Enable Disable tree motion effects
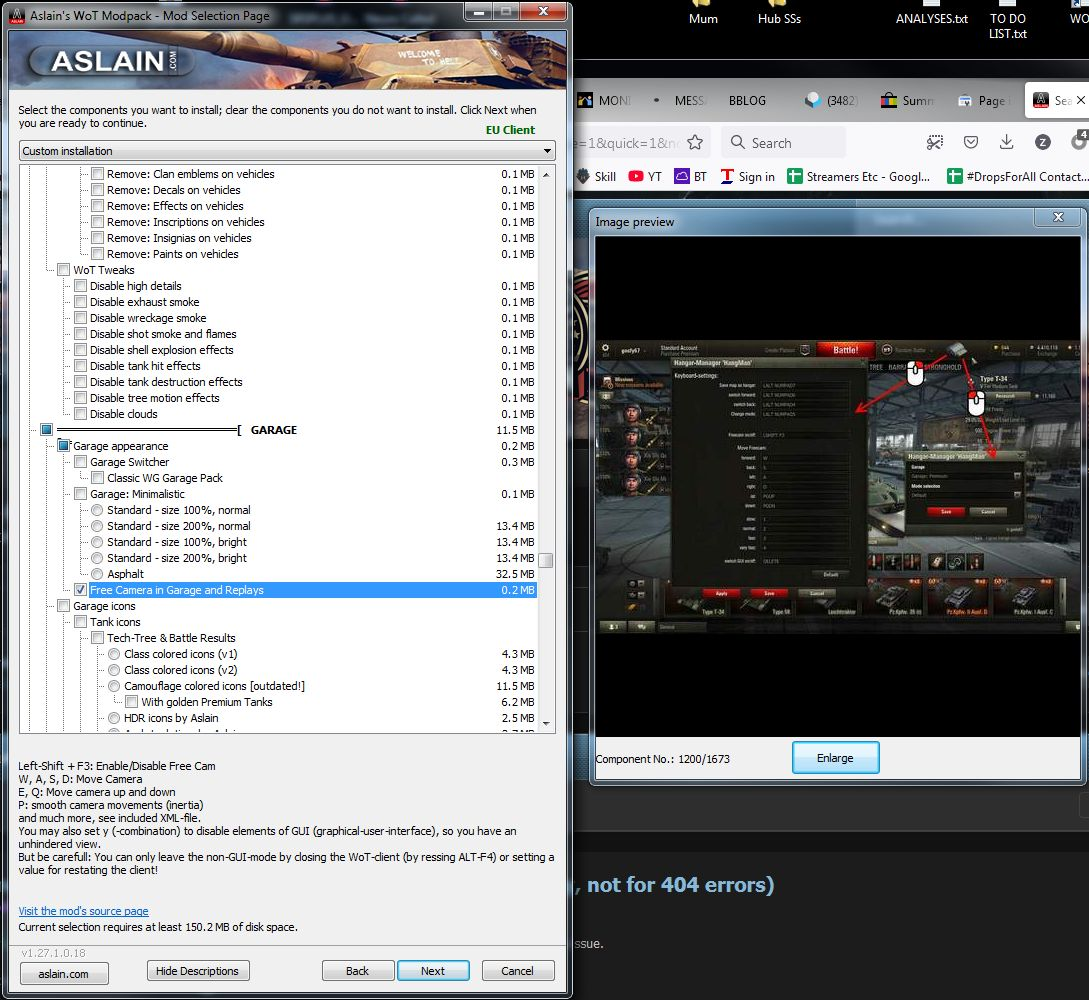This screenshot has height=1000, width=1089. pos(81,397)
